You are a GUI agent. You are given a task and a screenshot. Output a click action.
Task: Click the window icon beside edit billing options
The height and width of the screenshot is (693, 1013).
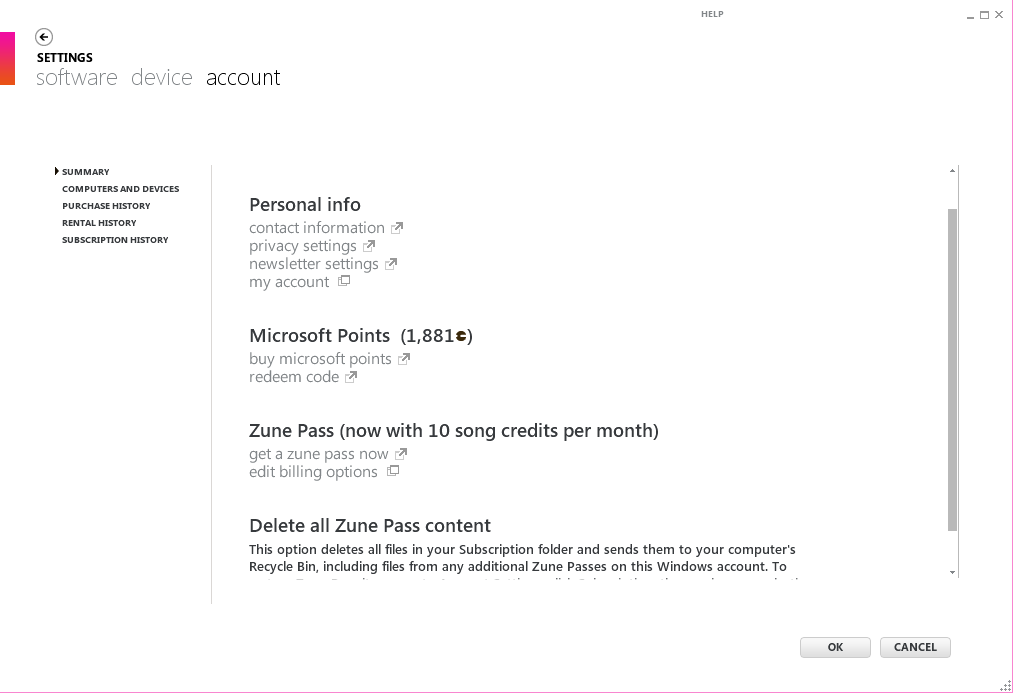pyautogui.click(x=393, y=471)
